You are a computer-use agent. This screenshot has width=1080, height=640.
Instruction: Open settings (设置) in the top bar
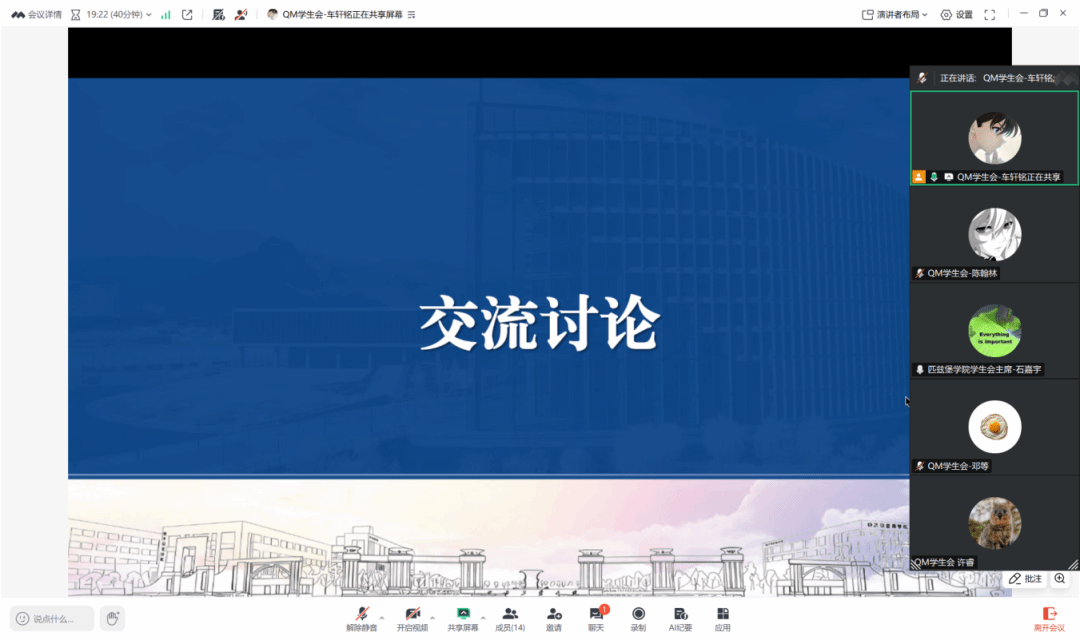click(956, 15)
